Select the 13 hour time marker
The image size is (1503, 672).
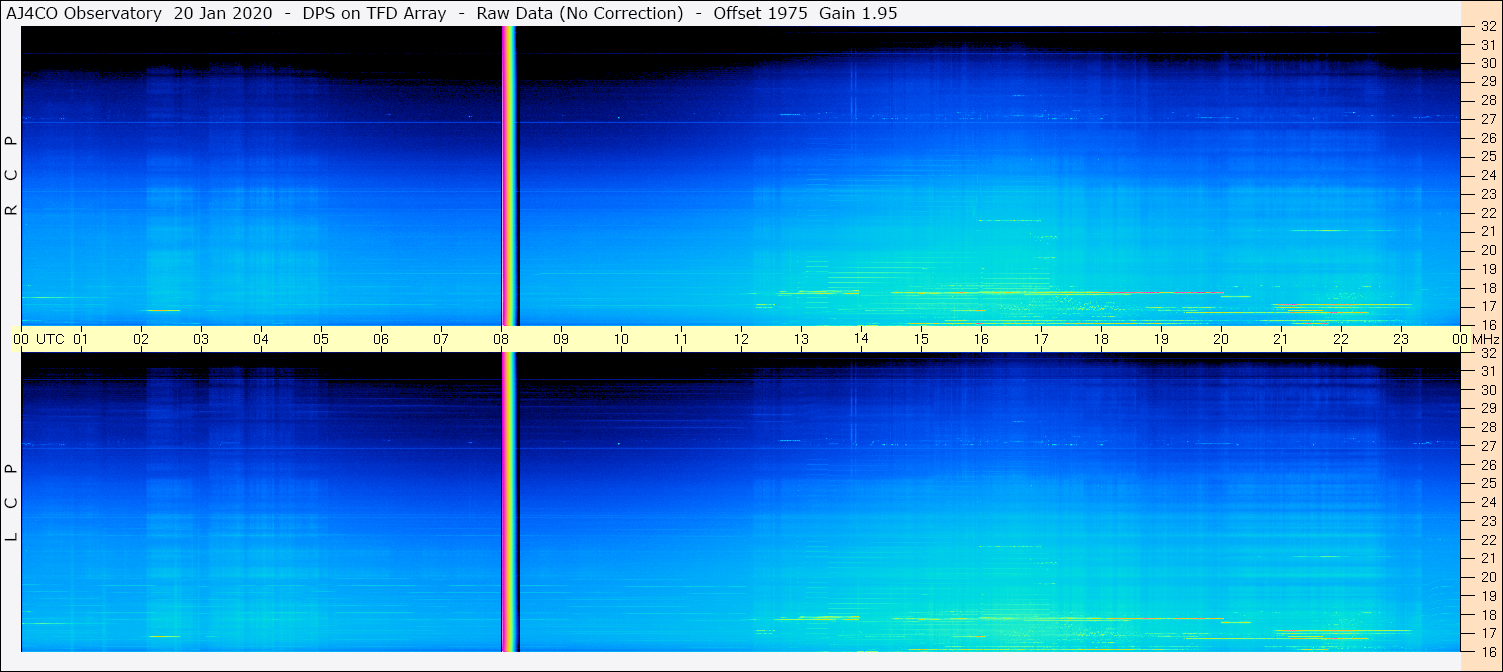pos(801,339)
